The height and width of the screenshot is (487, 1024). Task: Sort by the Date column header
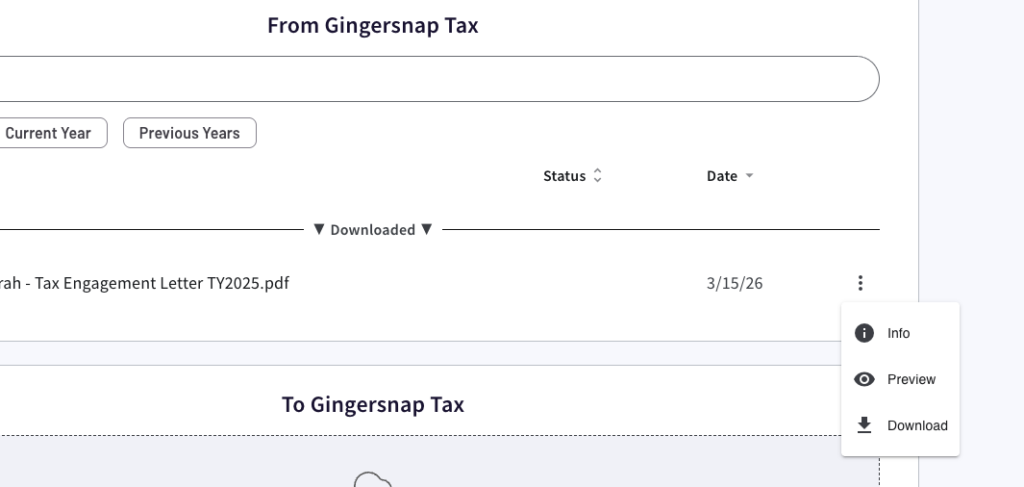point(721,176)
